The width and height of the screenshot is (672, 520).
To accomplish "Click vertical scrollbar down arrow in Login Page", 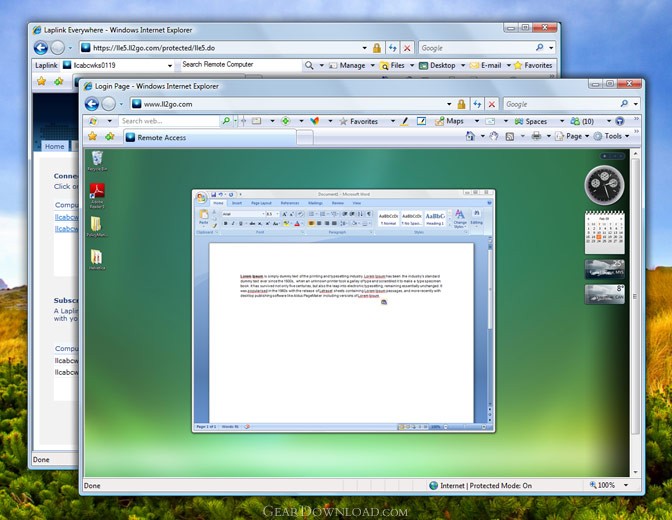I will [636, 472].
